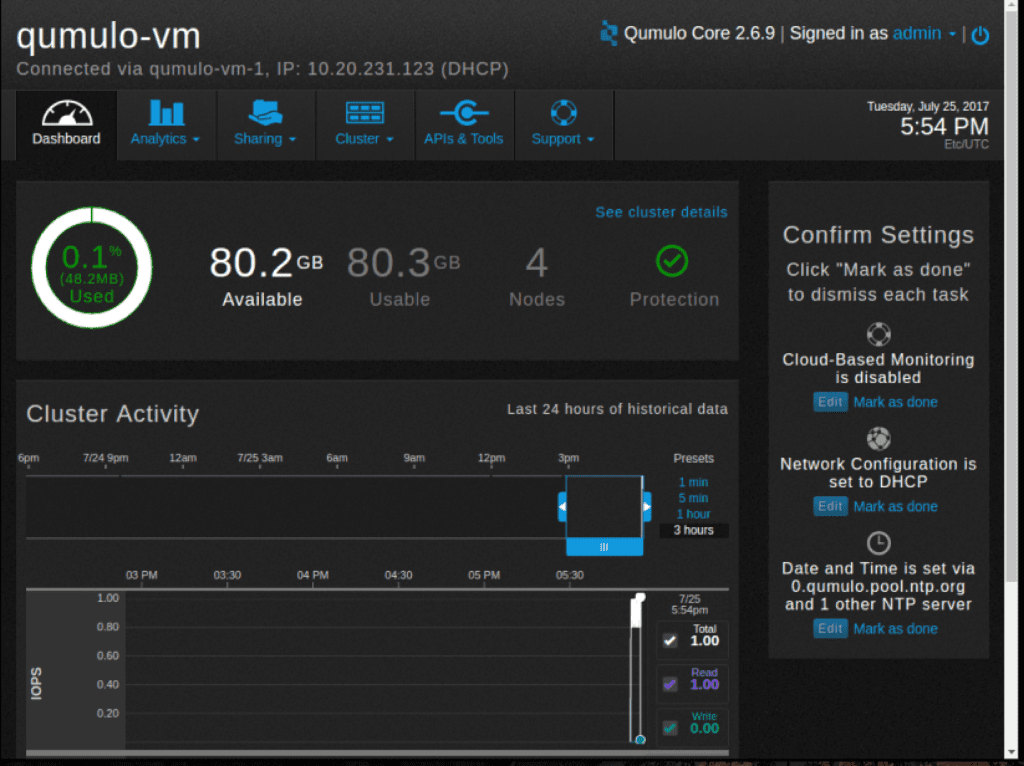
Task: Uncheck the Total IOPS checkbox
Action: coord(670,641)
